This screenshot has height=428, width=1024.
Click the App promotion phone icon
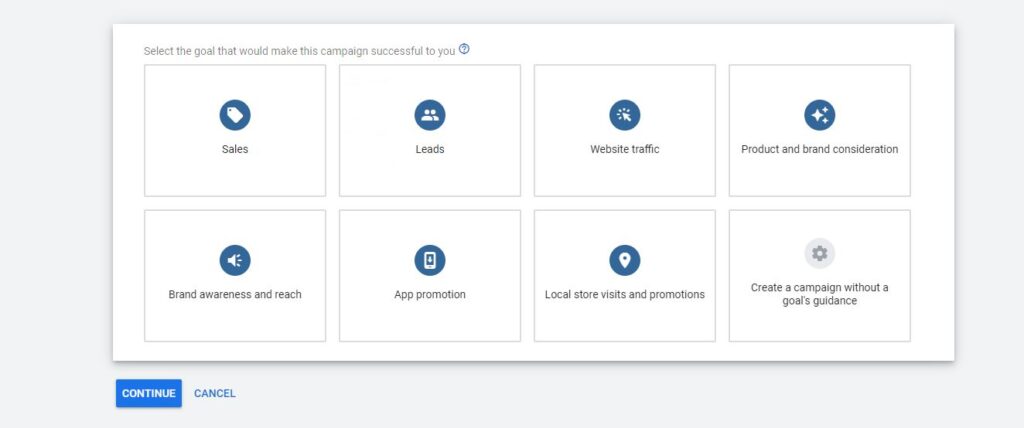click(x=430, y=260)
